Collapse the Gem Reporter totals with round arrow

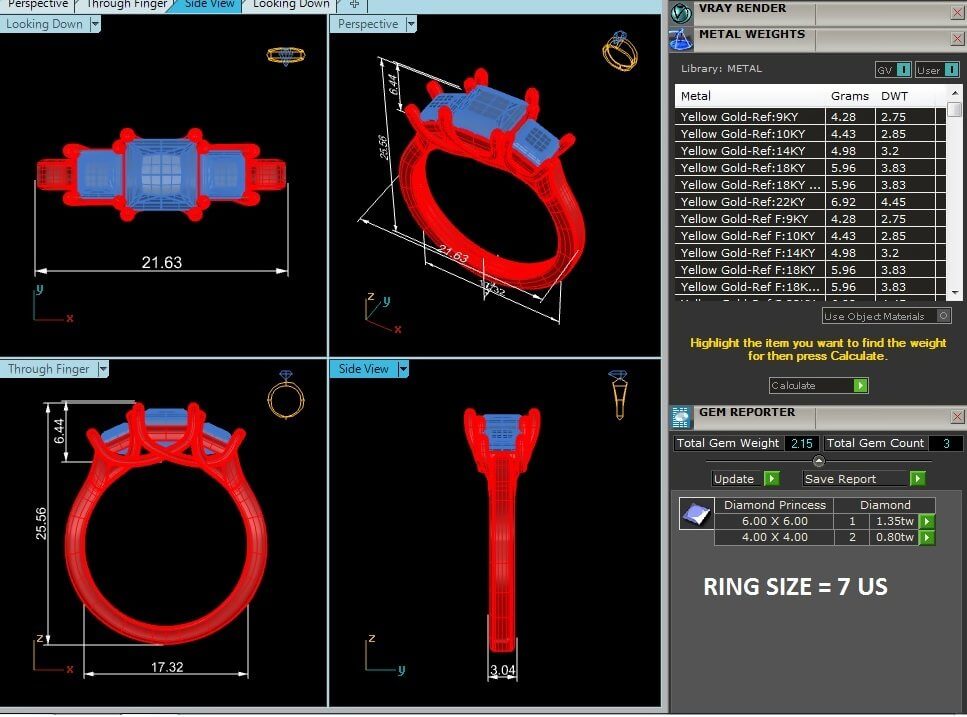pyautogui.click(x=819, y=461)
